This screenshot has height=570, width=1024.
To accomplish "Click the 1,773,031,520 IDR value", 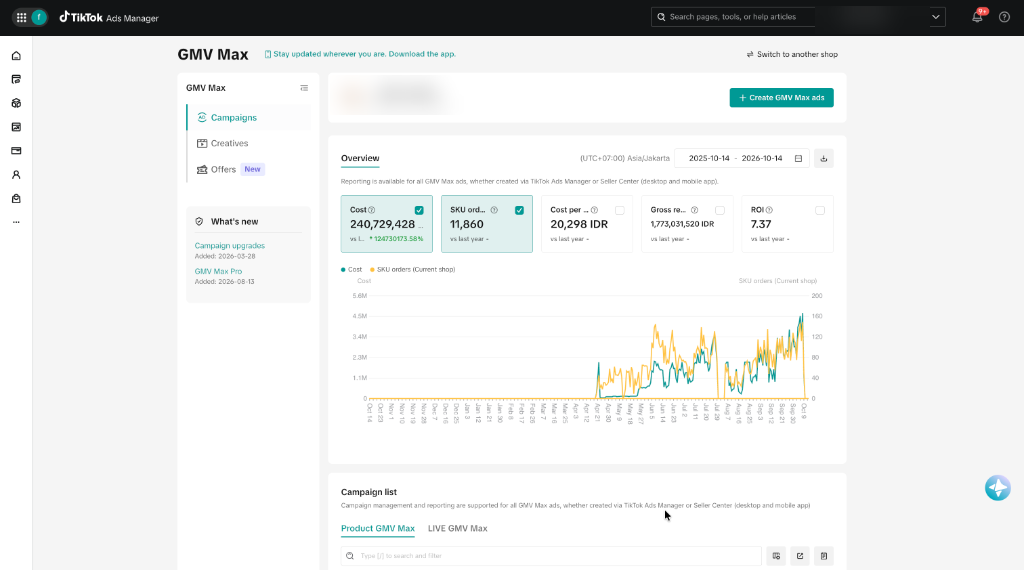I will 682,224.
